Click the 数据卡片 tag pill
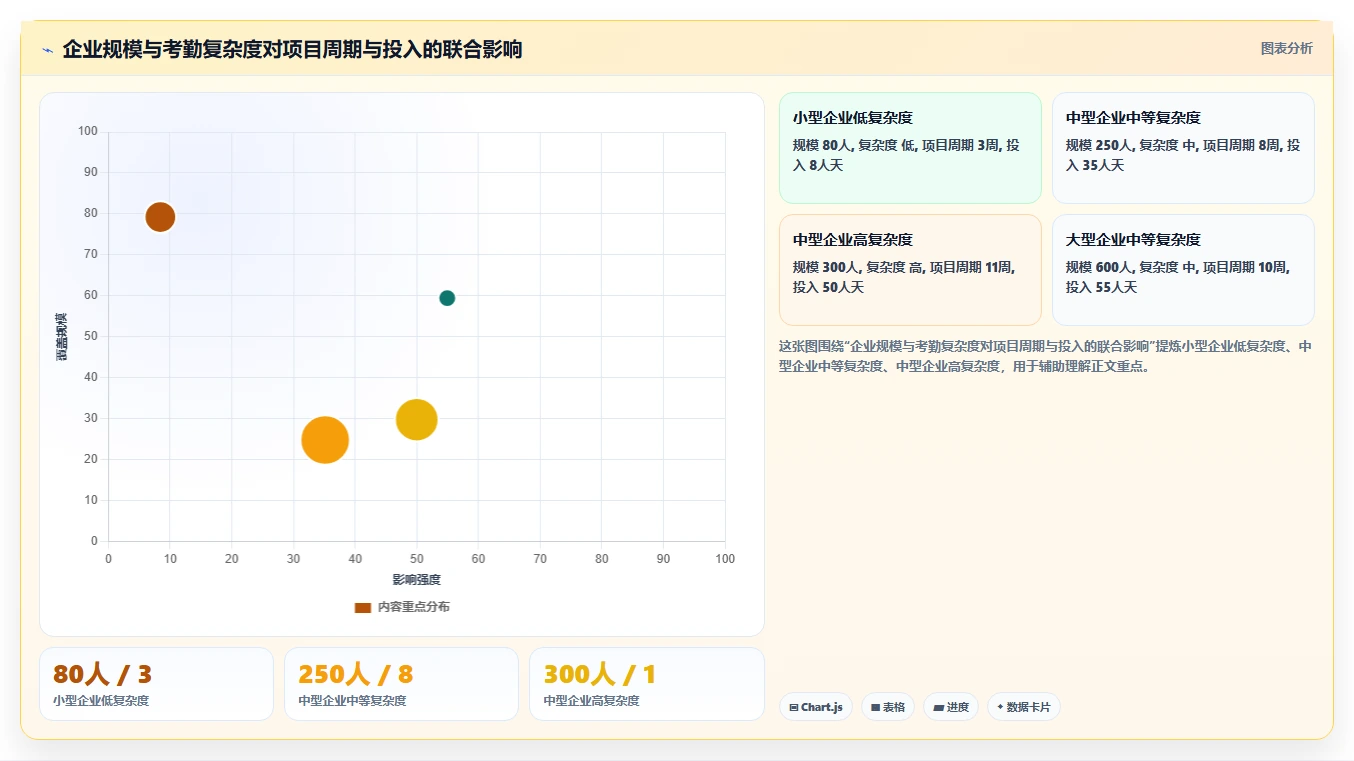Image resolution: width=1354 pixels, height=761 pixels. [1024, 707]
